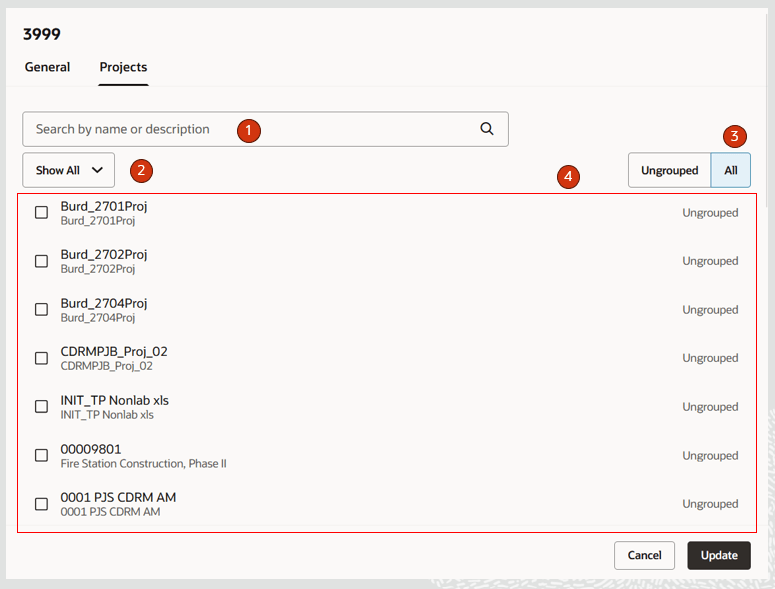Click Ungrouped label in INIT_TP Nonlab xls row
775x589 pixels.
click(x=710, y=407)
